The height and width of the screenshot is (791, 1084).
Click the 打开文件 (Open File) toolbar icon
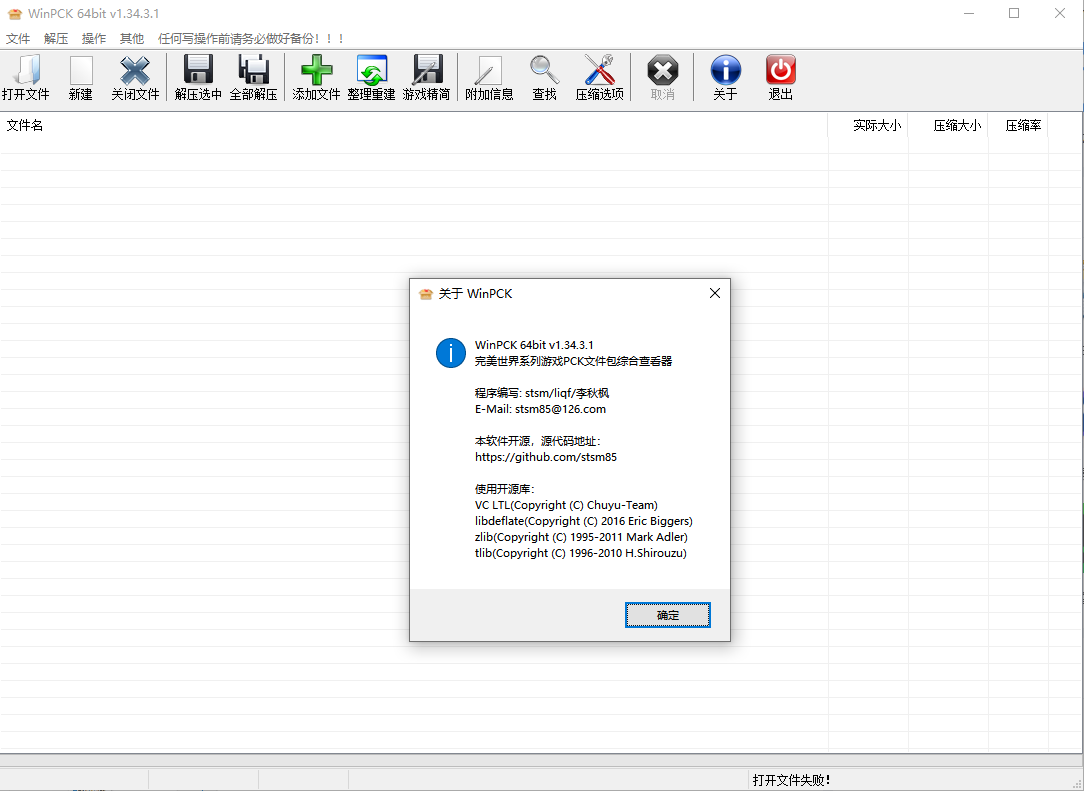pyautogui.click(x=25, y=72)
